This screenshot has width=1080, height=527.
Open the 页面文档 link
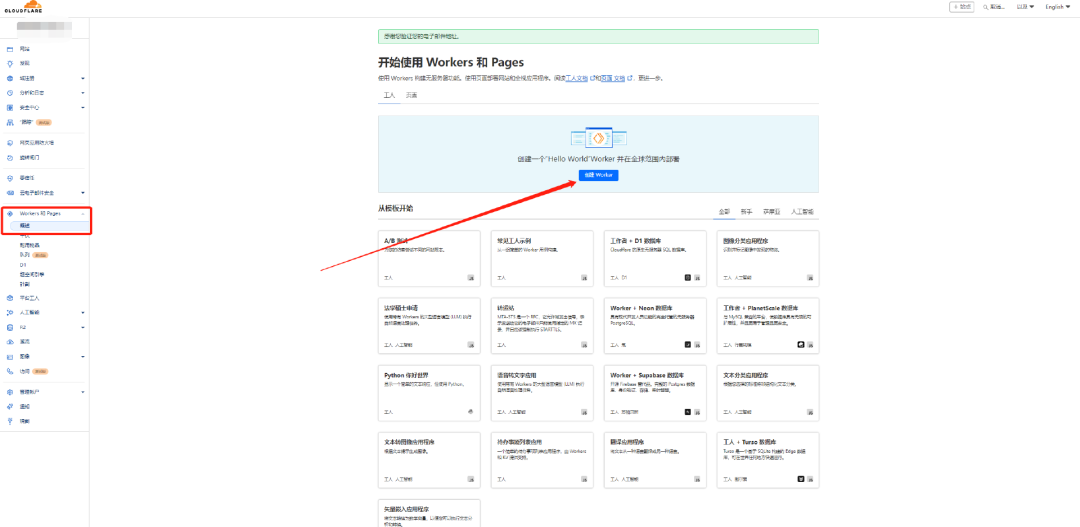coord(612,79)
